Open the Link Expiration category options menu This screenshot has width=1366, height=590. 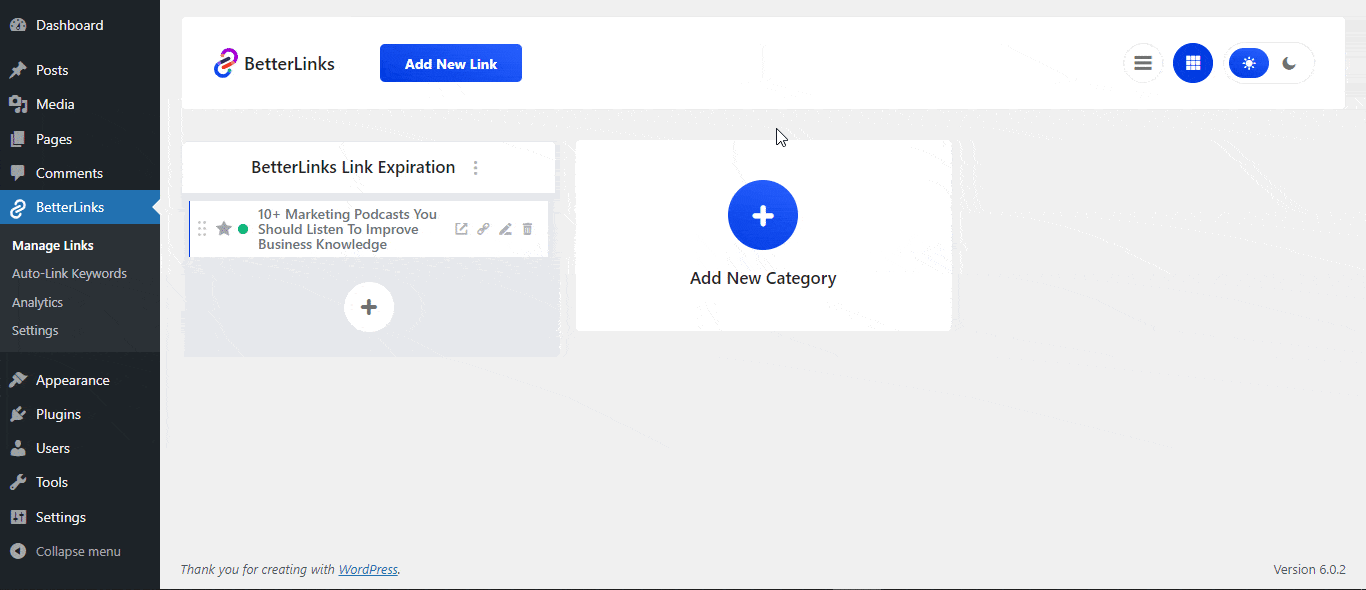tap(476, 168)
